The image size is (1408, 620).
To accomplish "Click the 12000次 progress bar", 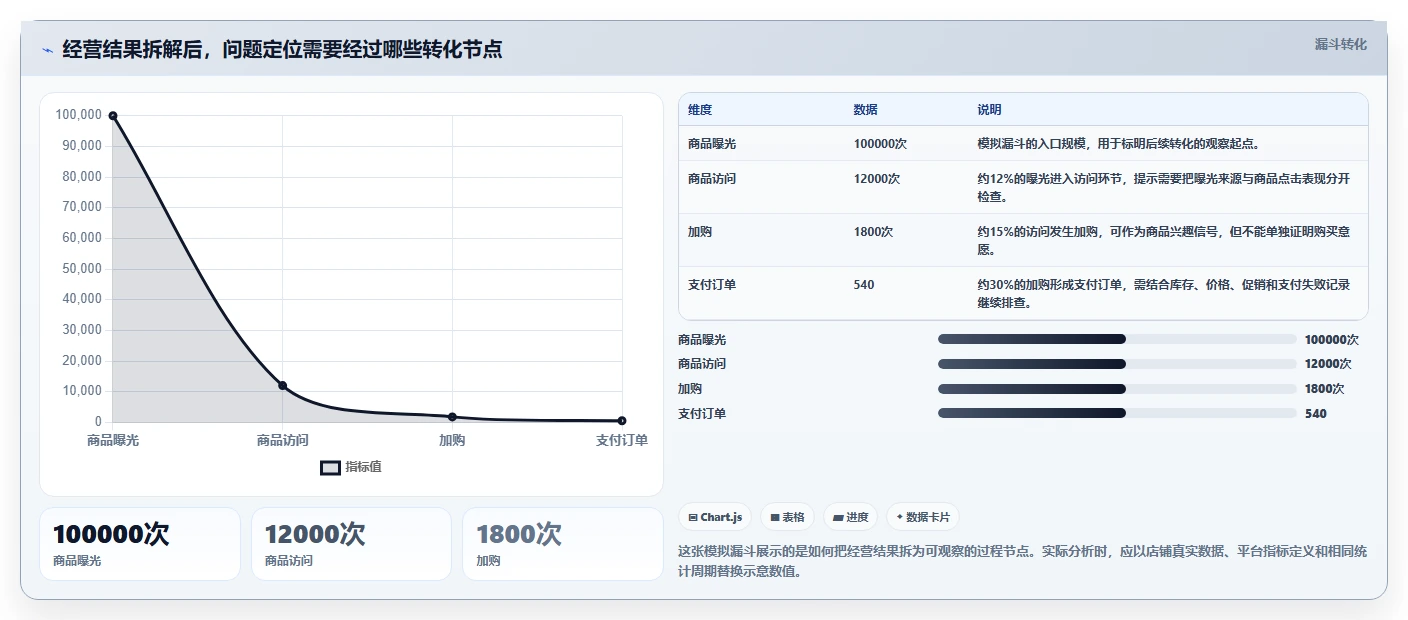I will [x=1117, y=364].
